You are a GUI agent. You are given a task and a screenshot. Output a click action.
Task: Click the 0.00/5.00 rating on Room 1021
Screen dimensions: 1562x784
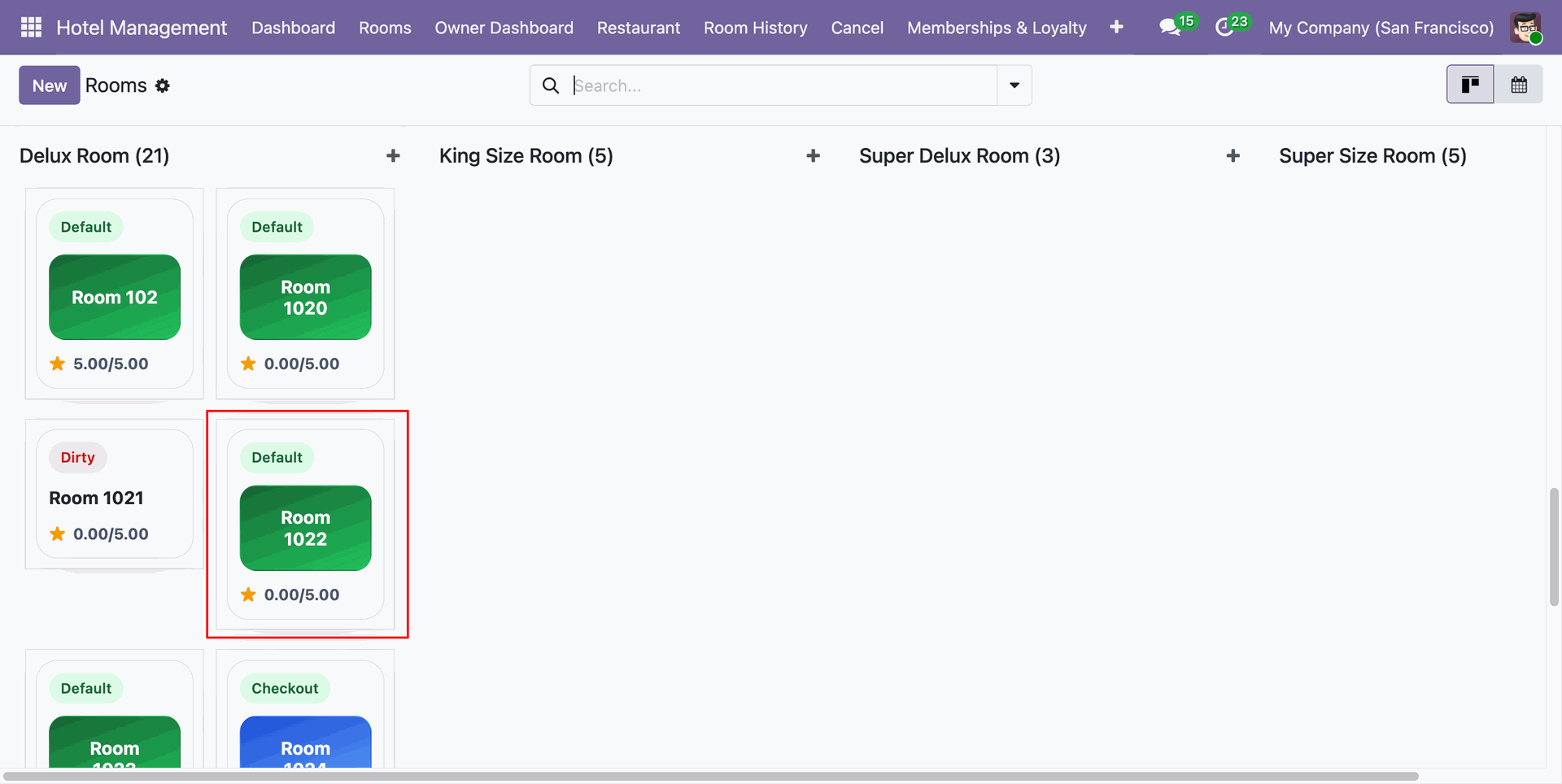tap(111, 534)
